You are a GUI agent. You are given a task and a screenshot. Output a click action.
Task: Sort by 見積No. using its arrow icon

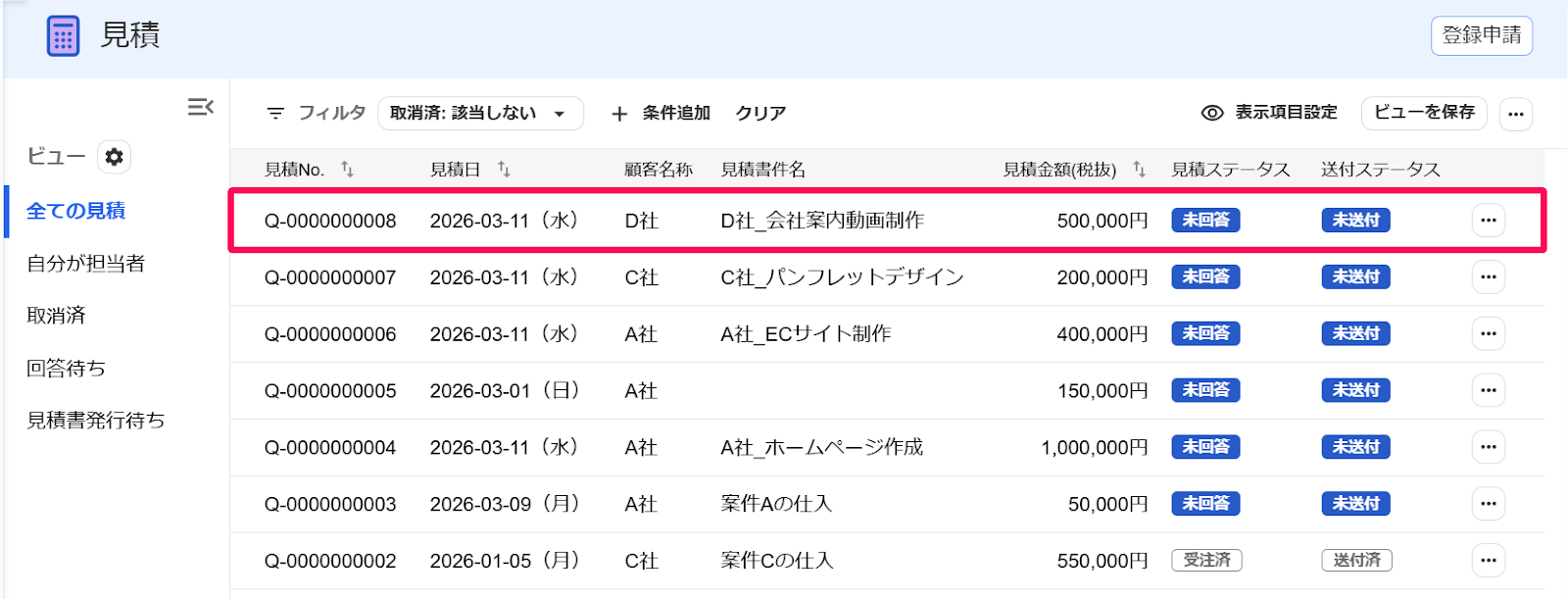(x=347, y=169)
